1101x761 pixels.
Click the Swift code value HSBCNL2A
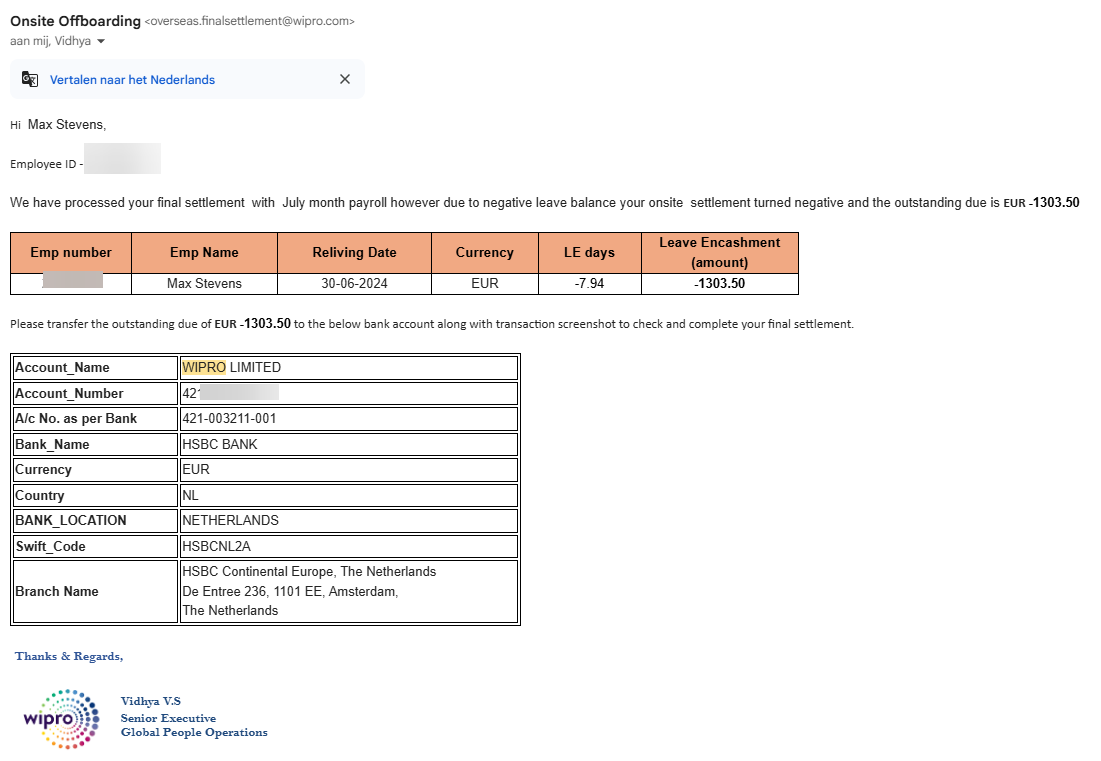pos(214,547)
